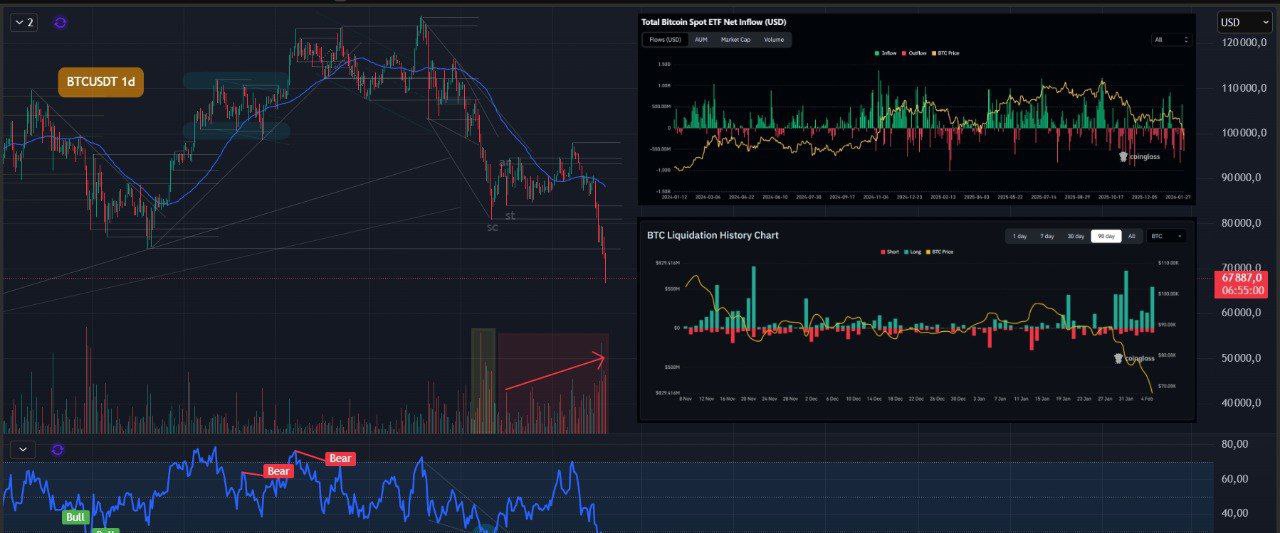Click the BTCUSDT 1d text label
The image size is (1280, 533).
(100, 82)
